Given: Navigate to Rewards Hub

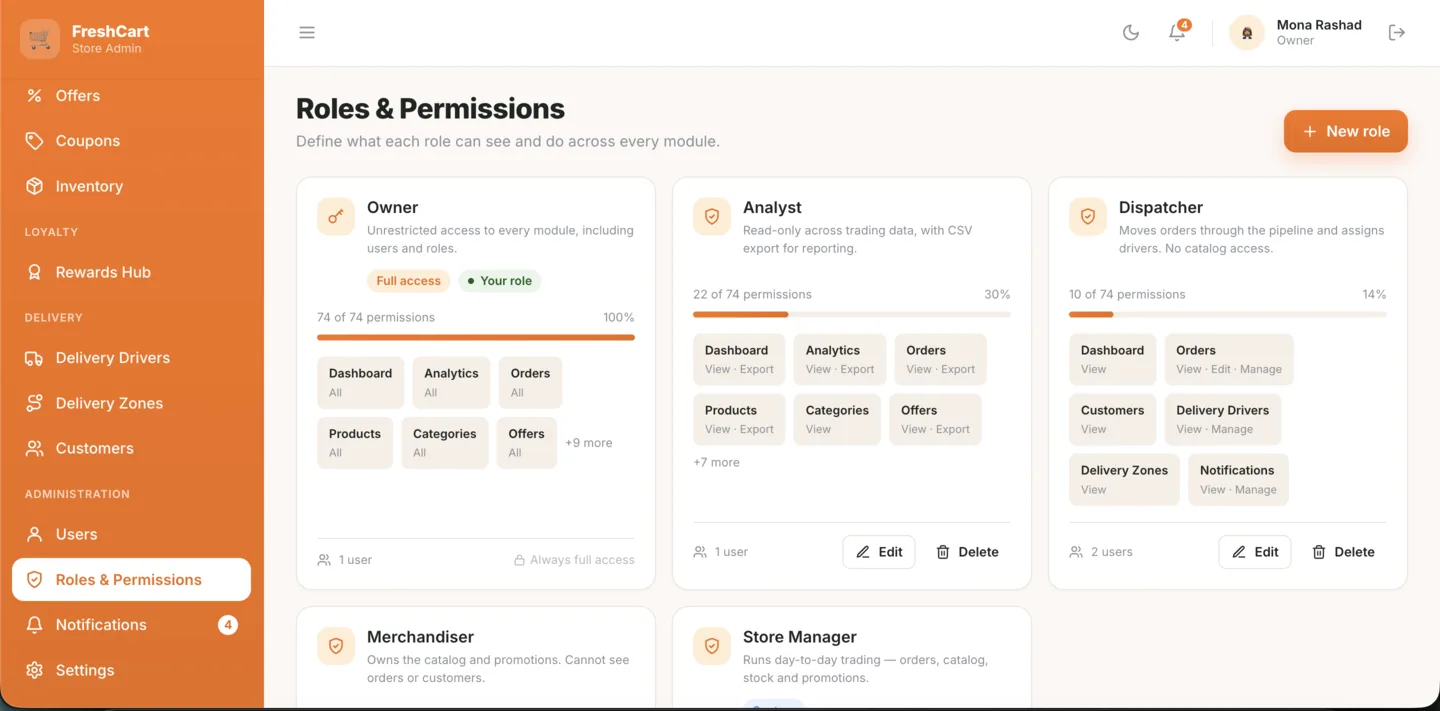Looking at the screenshot, I should pyautogui.click(x=132, y=272).
